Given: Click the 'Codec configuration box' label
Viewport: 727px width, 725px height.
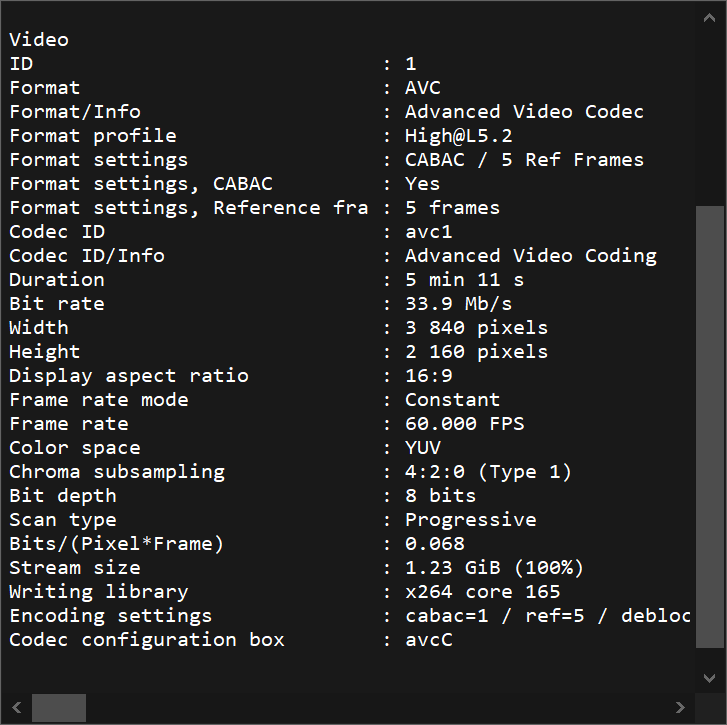Looking at the screenshot, I should click(147, 640).
